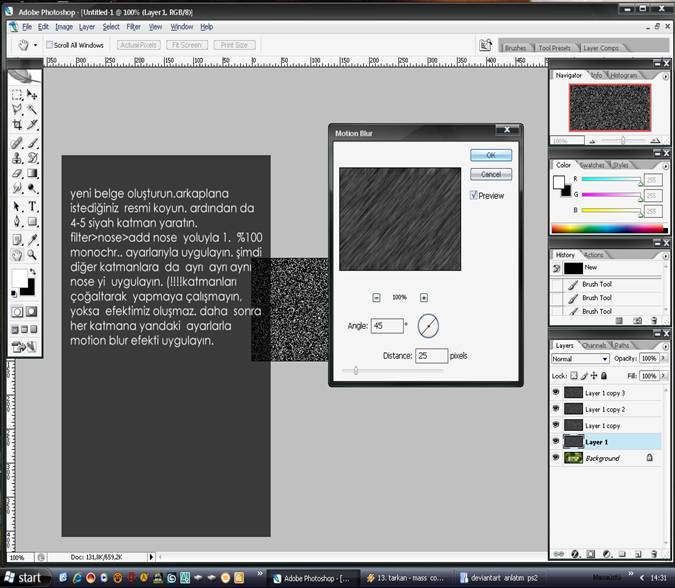Hide the Background layer
Viewport: 675px width, 588px height.
point(556,458)
